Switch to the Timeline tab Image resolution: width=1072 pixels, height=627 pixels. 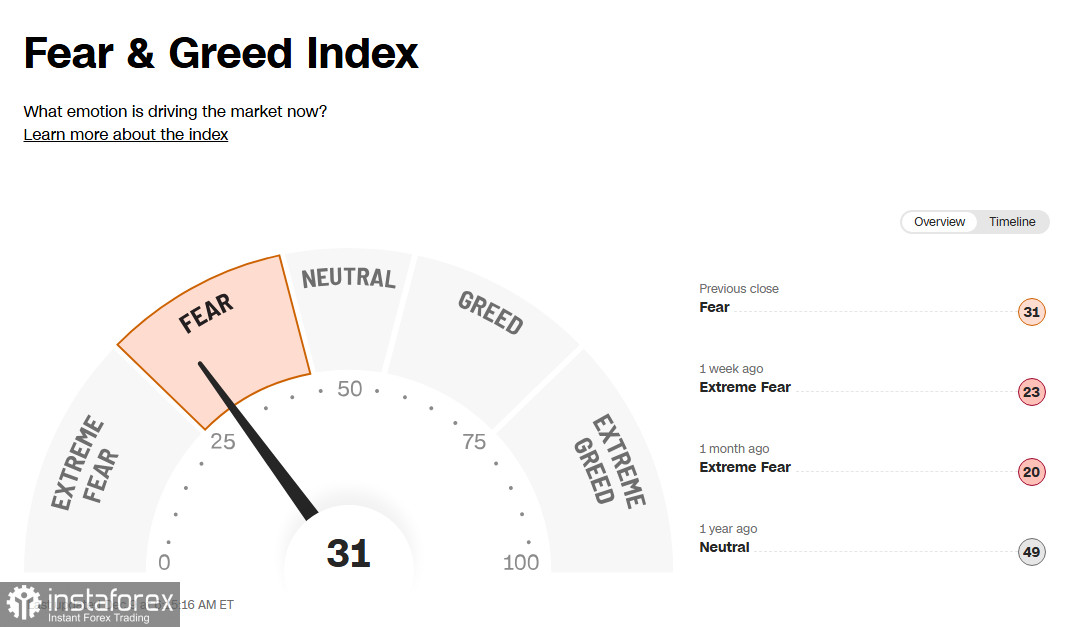point(1012,222)
